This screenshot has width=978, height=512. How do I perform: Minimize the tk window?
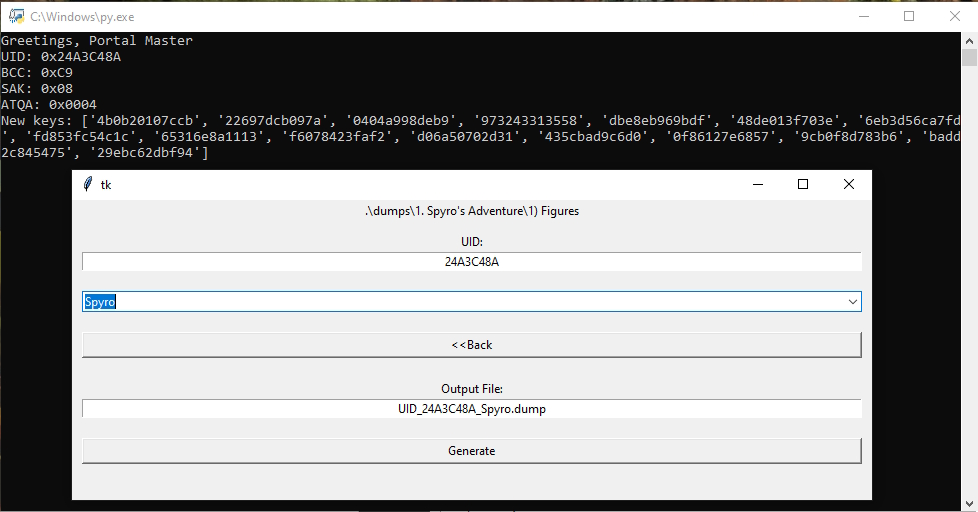coord(758,184)
